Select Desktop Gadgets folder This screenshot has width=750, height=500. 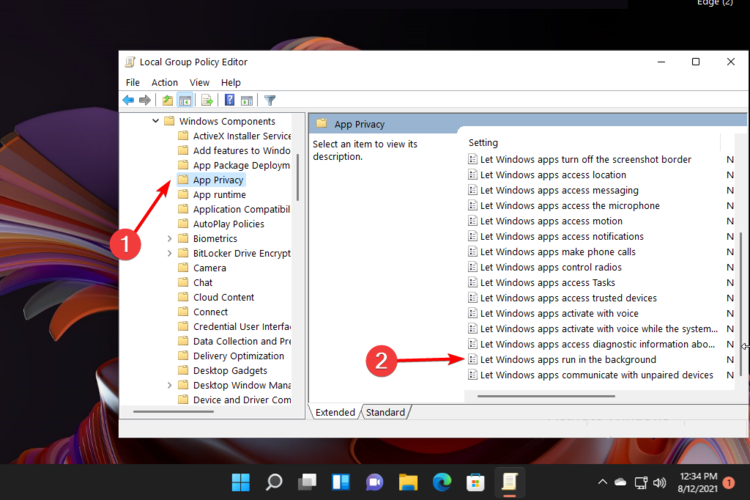(230, 370)
